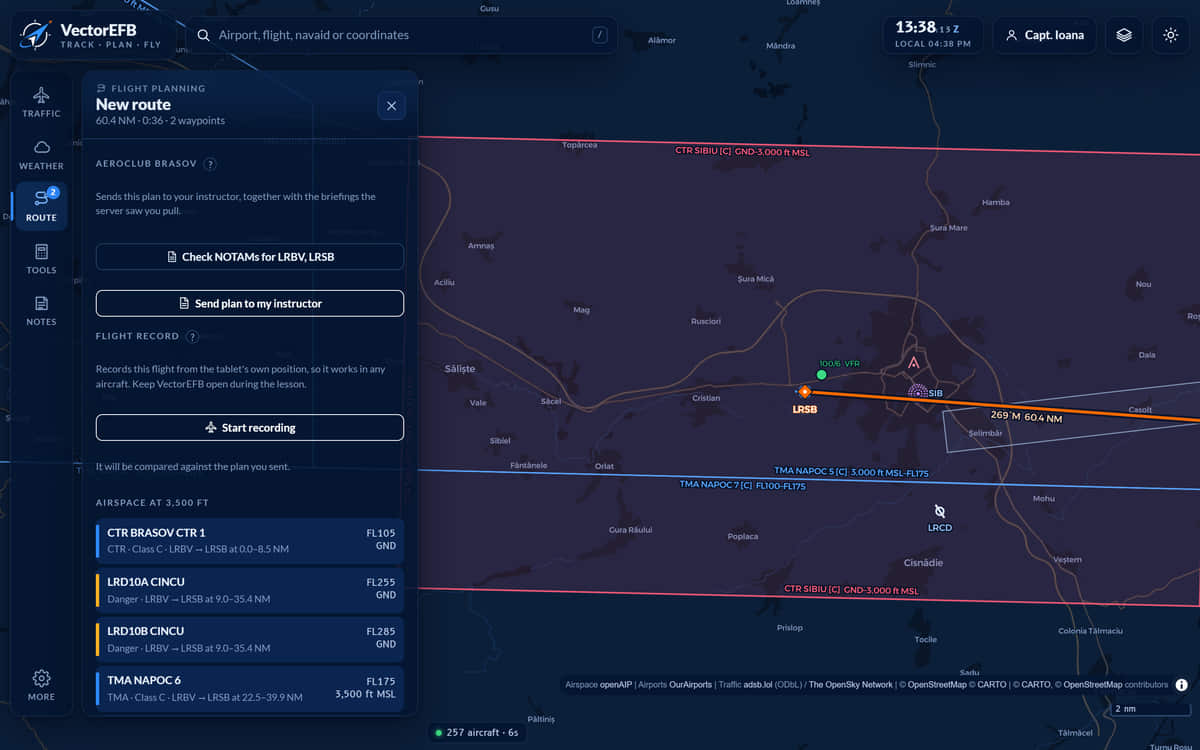Screen dimensions: 1200x750
Task: Click the Cisnădie town label on map
Action: pos(923,562)
